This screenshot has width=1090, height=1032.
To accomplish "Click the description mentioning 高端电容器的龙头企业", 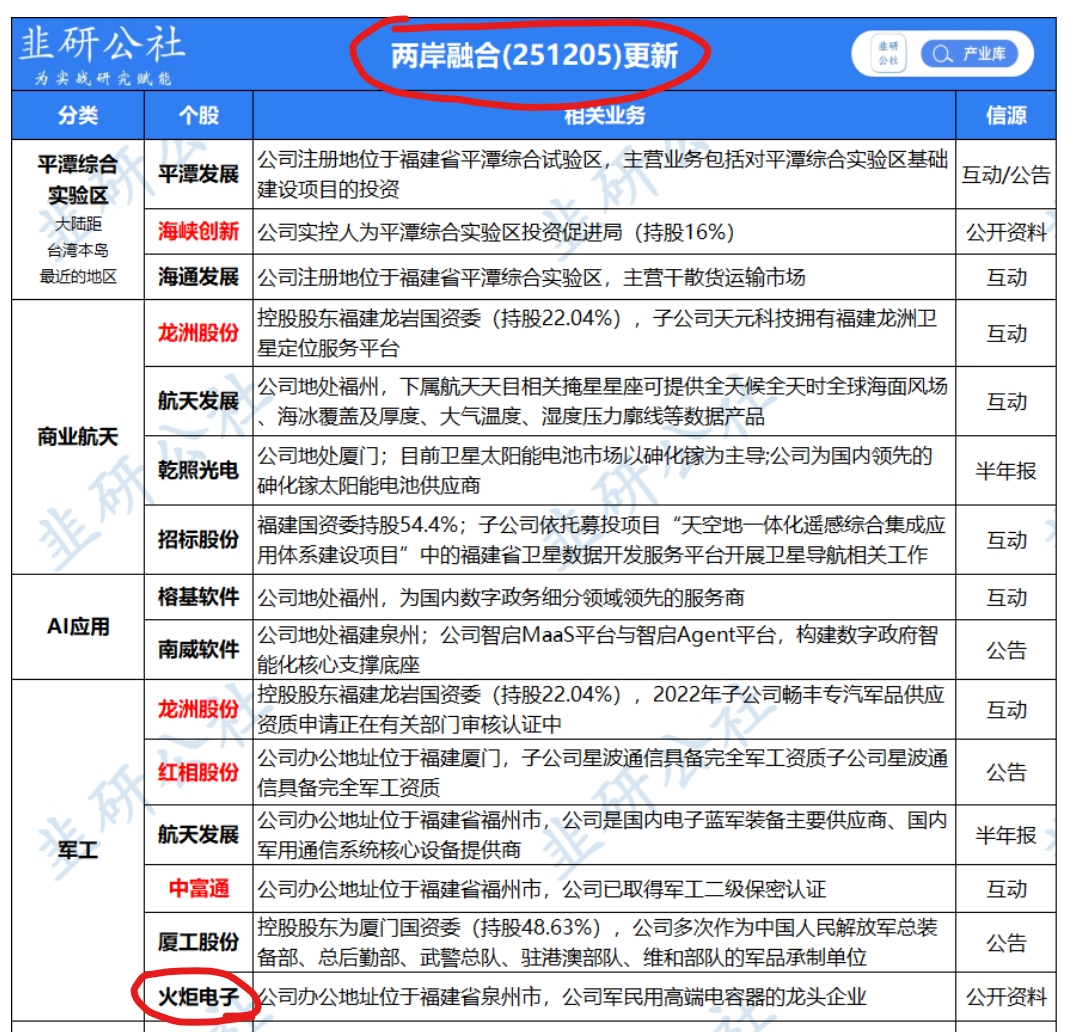I will [x=562, y=997].
